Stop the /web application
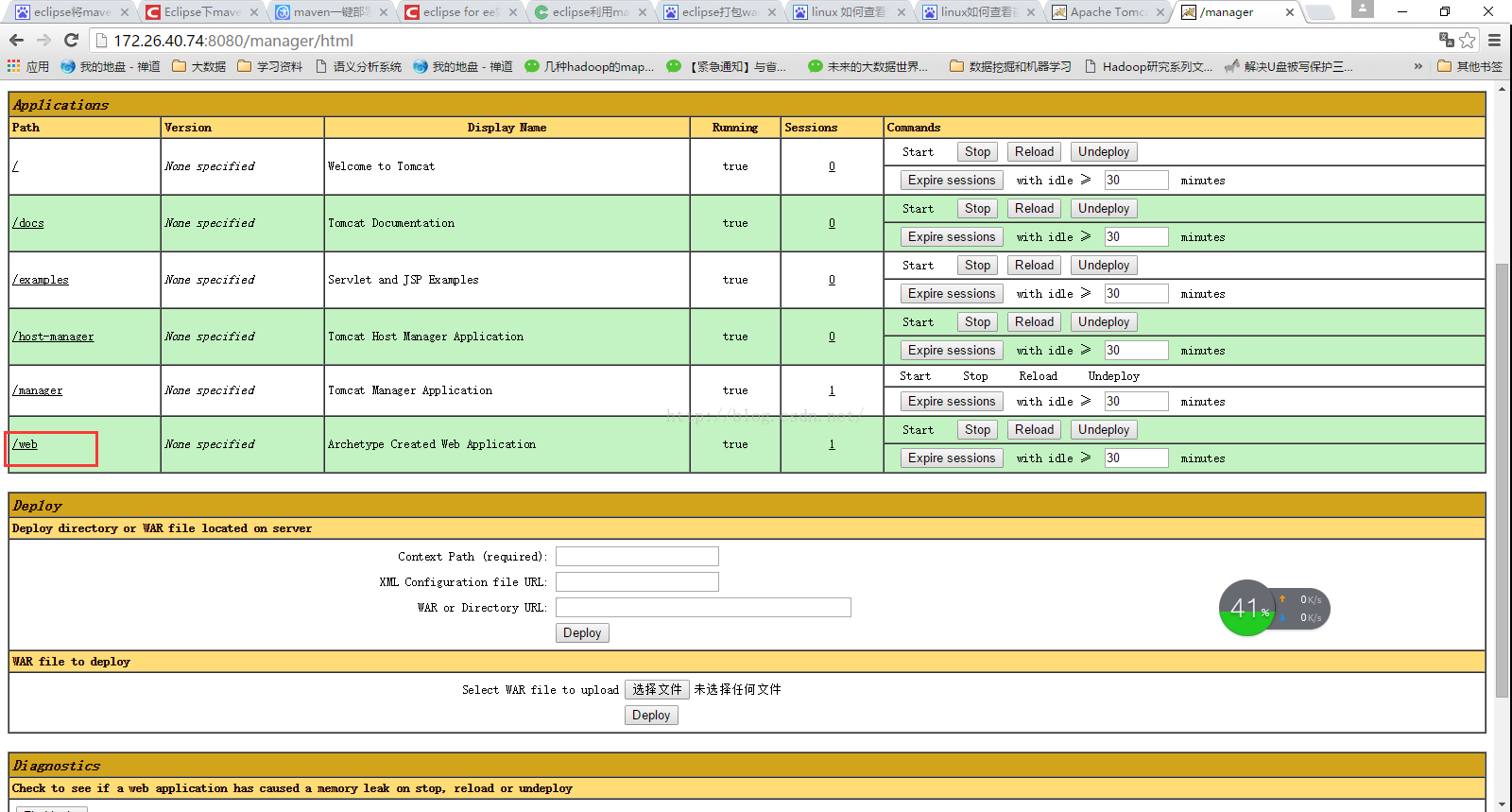The width and height of the screenshot is (1512, 812). tap(978, 430)
